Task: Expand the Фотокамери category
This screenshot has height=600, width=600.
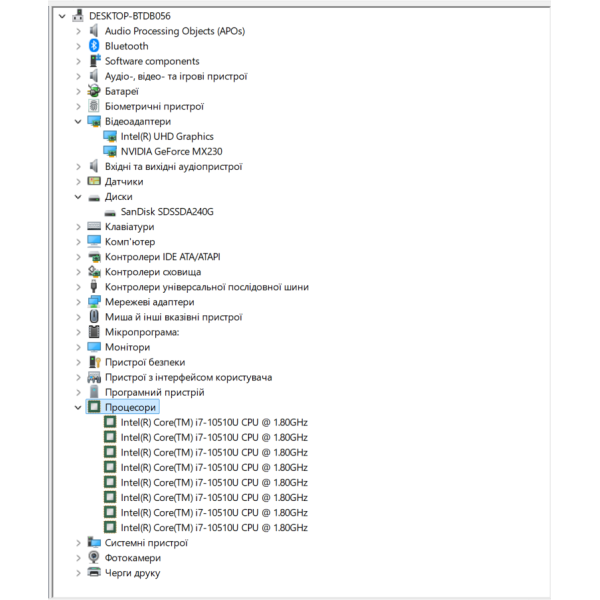Action: pyautogui.click(x=78, y=558)
